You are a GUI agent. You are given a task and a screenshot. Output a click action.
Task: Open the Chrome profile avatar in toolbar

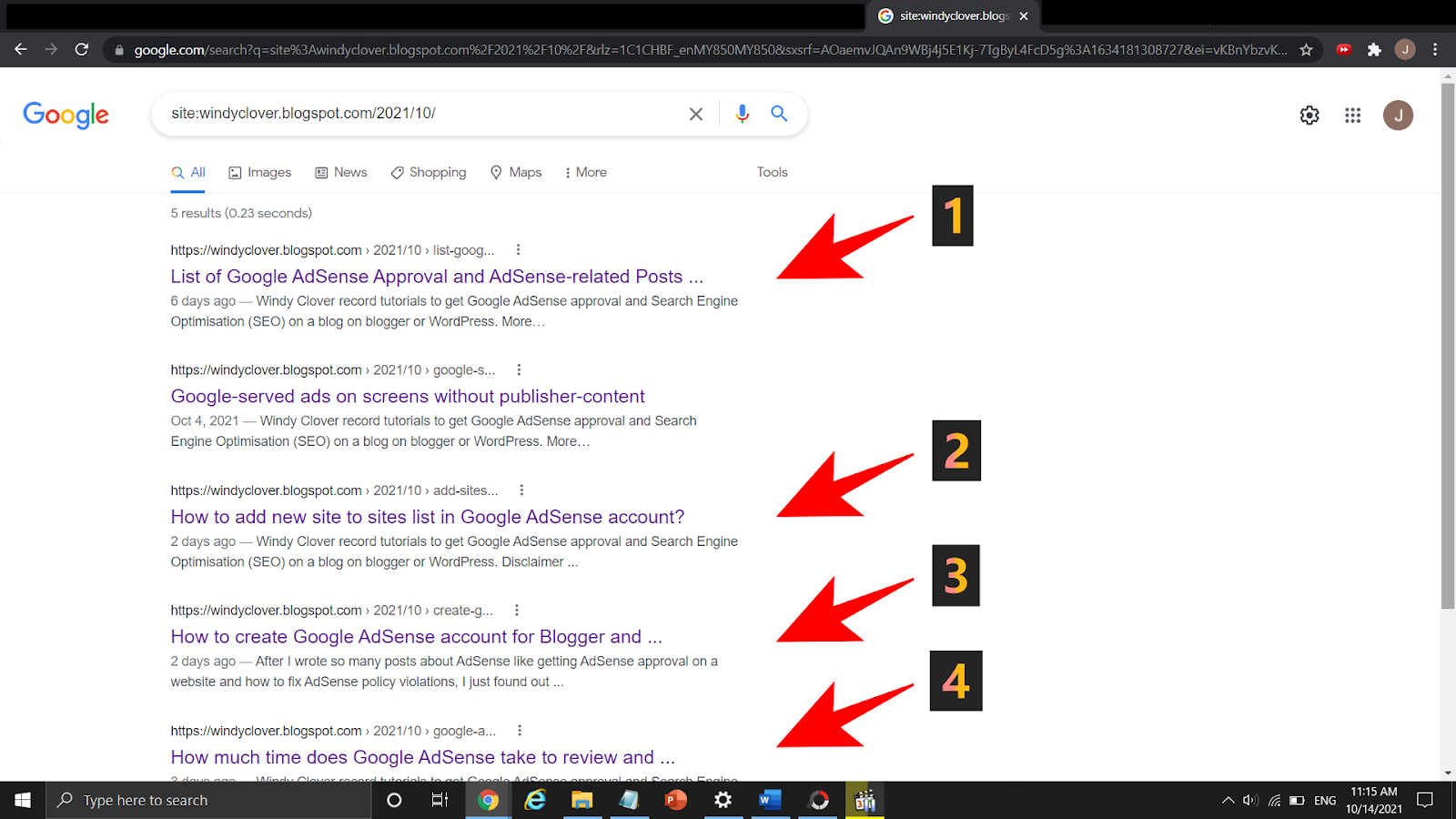[x=1405, y=50]
